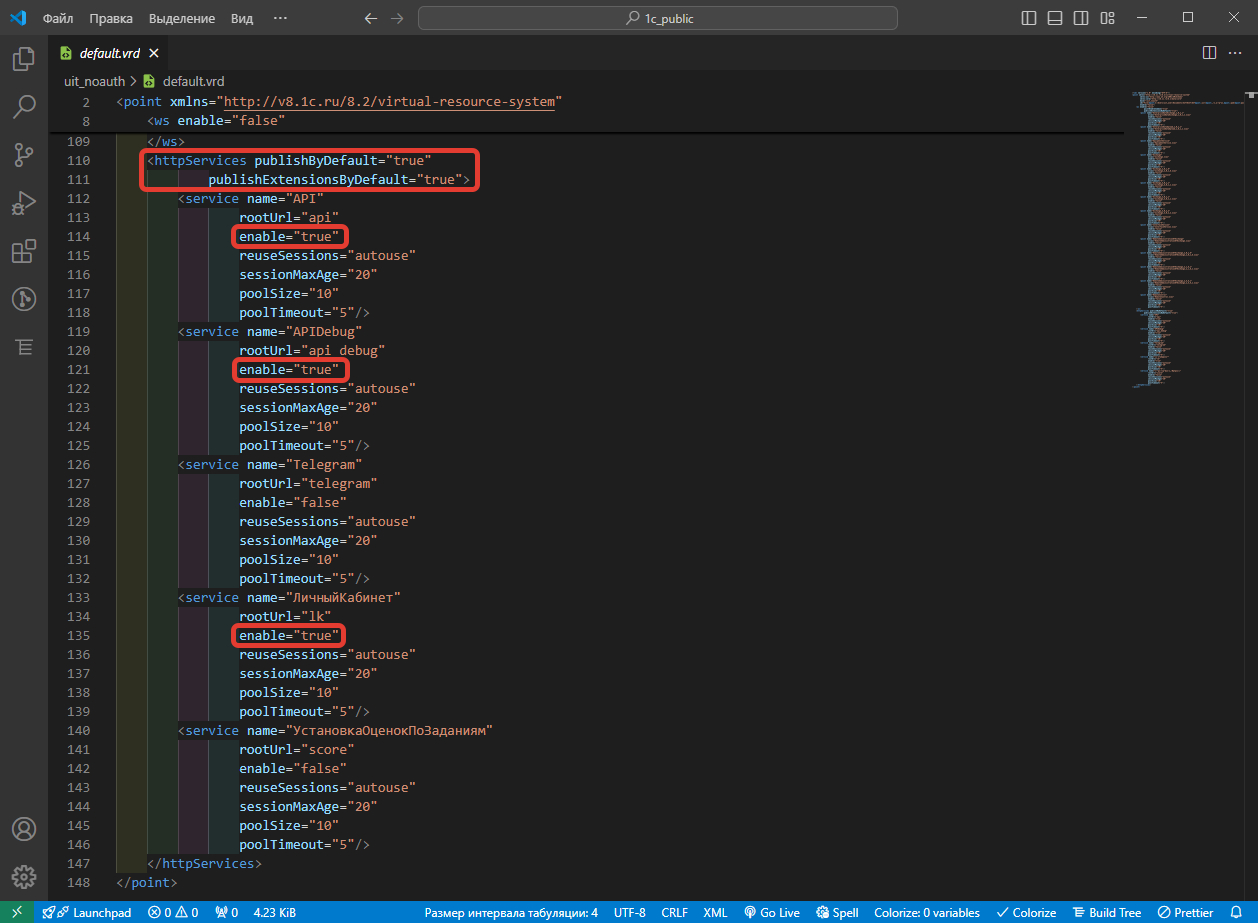This screenshot has height=923, width=1258.
Task: Toggle the secondary sidebar layout button
Action: pos(1081,18)
